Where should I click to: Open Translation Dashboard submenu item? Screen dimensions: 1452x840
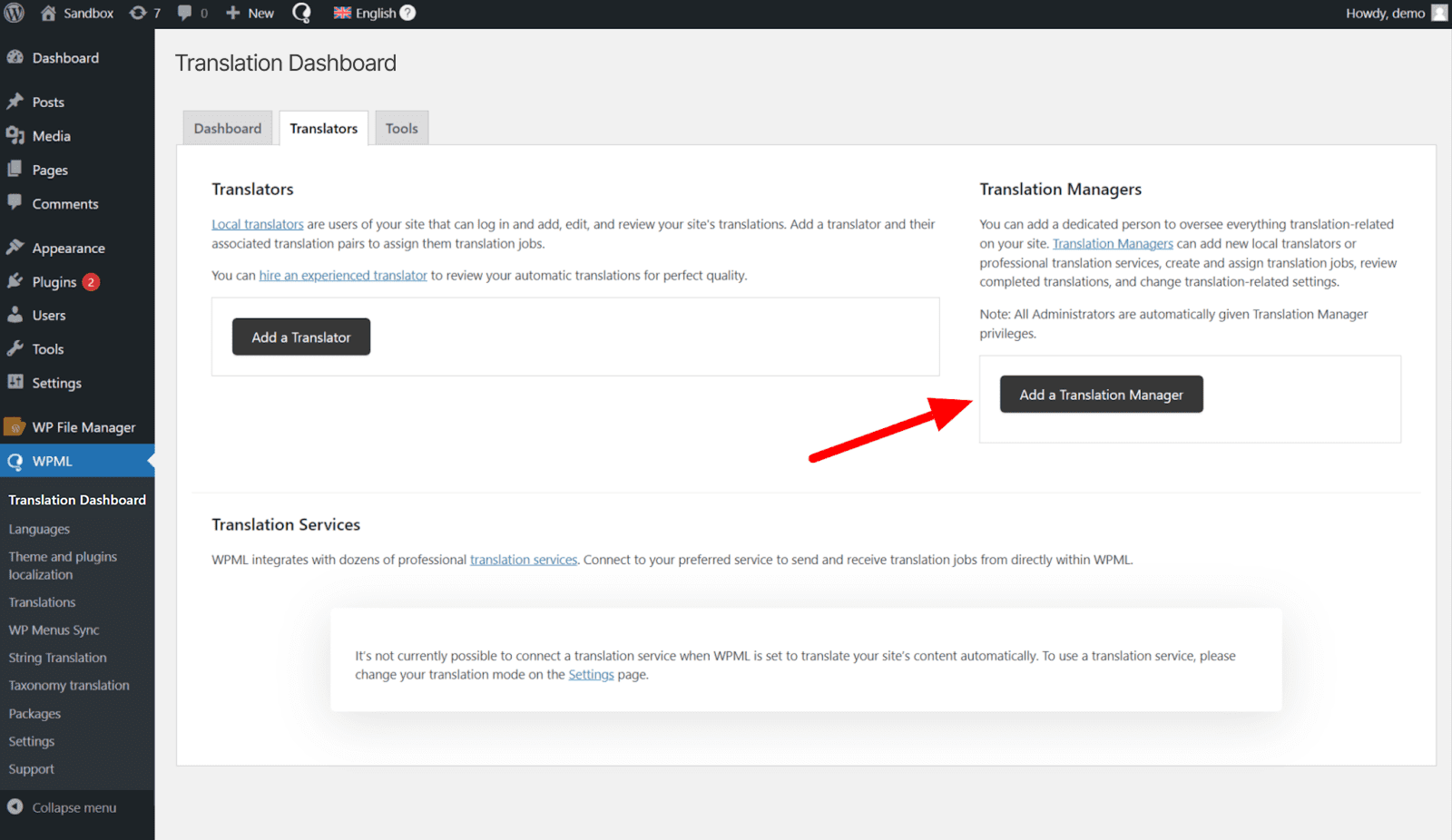click(77, 500)
